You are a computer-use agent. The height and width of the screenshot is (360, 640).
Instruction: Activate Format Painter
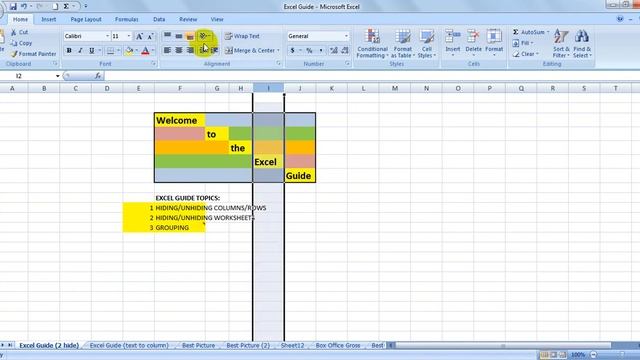(33, 53)
